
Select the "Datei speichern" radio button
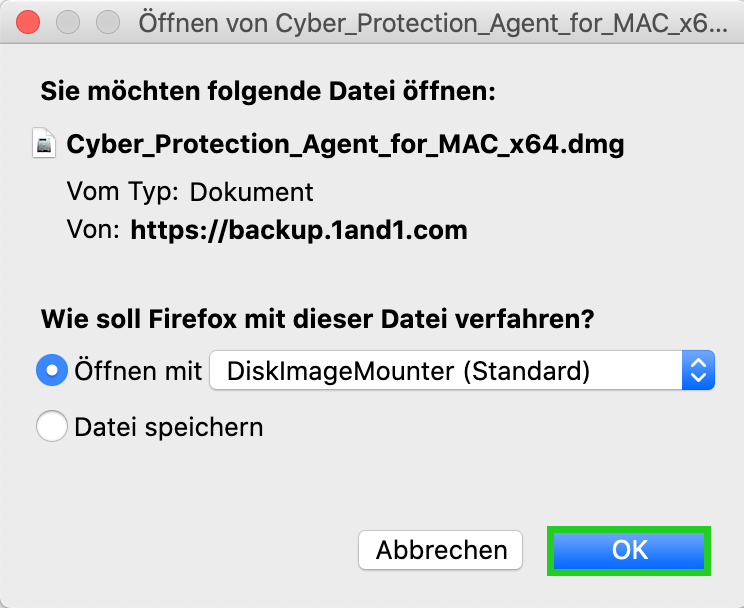pyautogui.click(x=52, y=426)
